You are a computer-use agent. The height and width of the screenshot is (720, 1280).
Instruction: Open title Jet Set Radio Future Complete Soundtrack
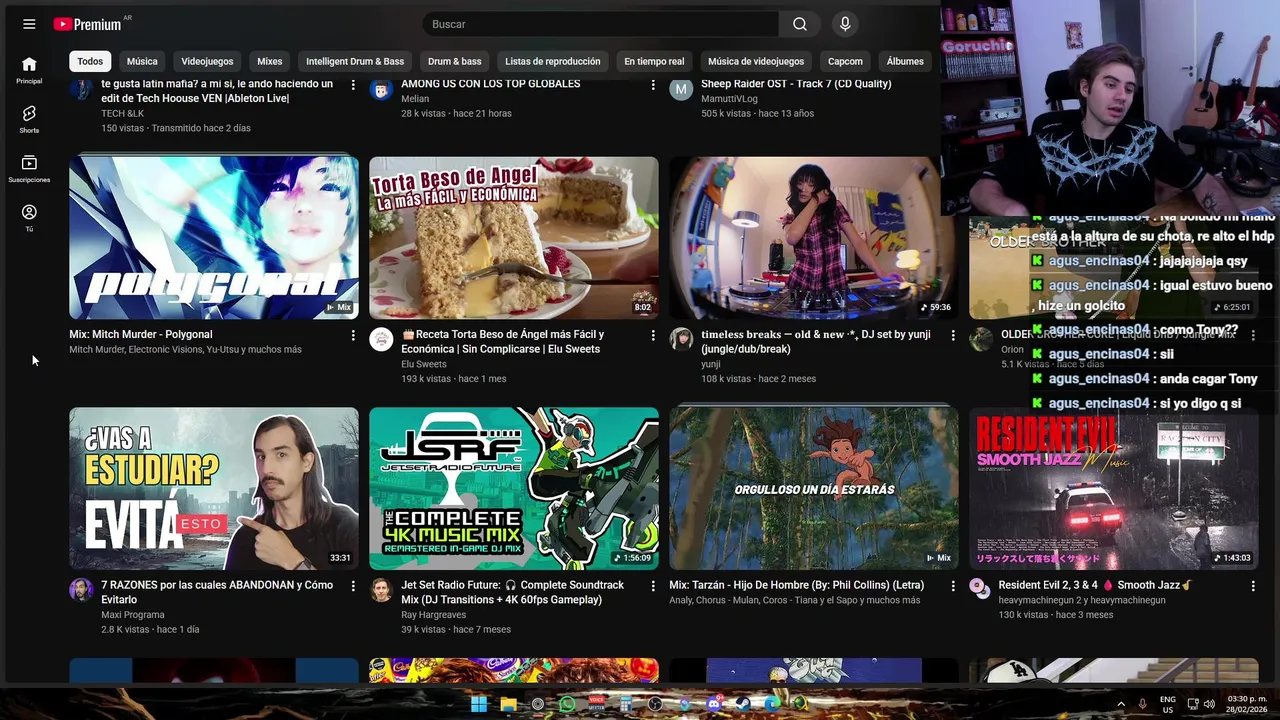[x=512, y=592]
